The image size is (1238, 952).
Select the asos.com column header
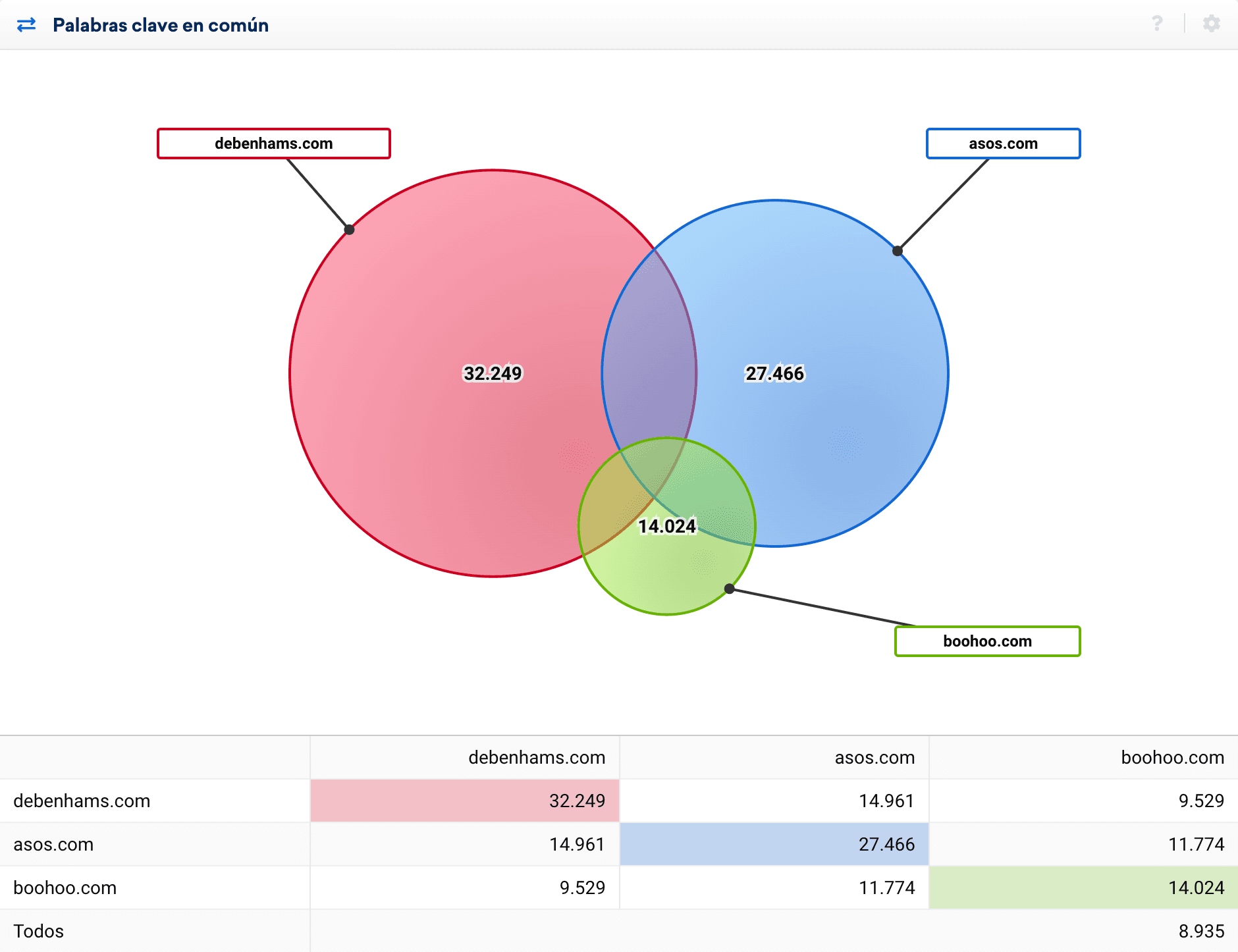(x=875, y=757)
